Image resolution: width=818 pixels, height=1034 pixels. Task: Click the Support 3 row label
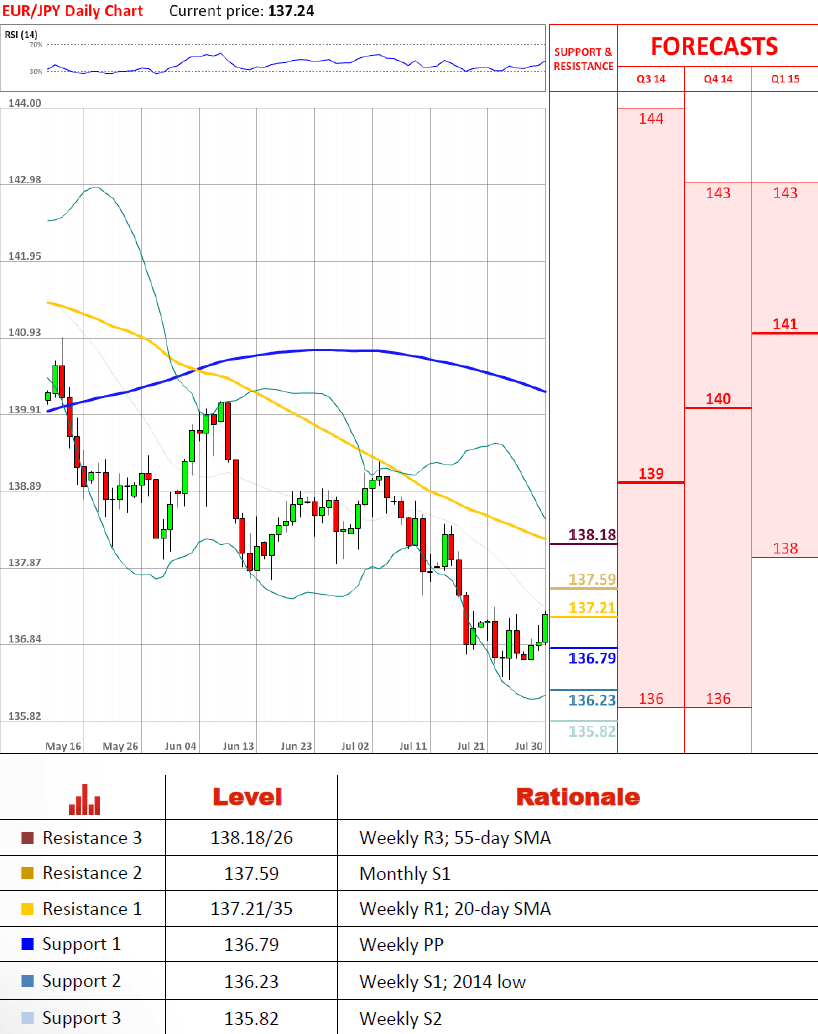[x=82, y=1019]
